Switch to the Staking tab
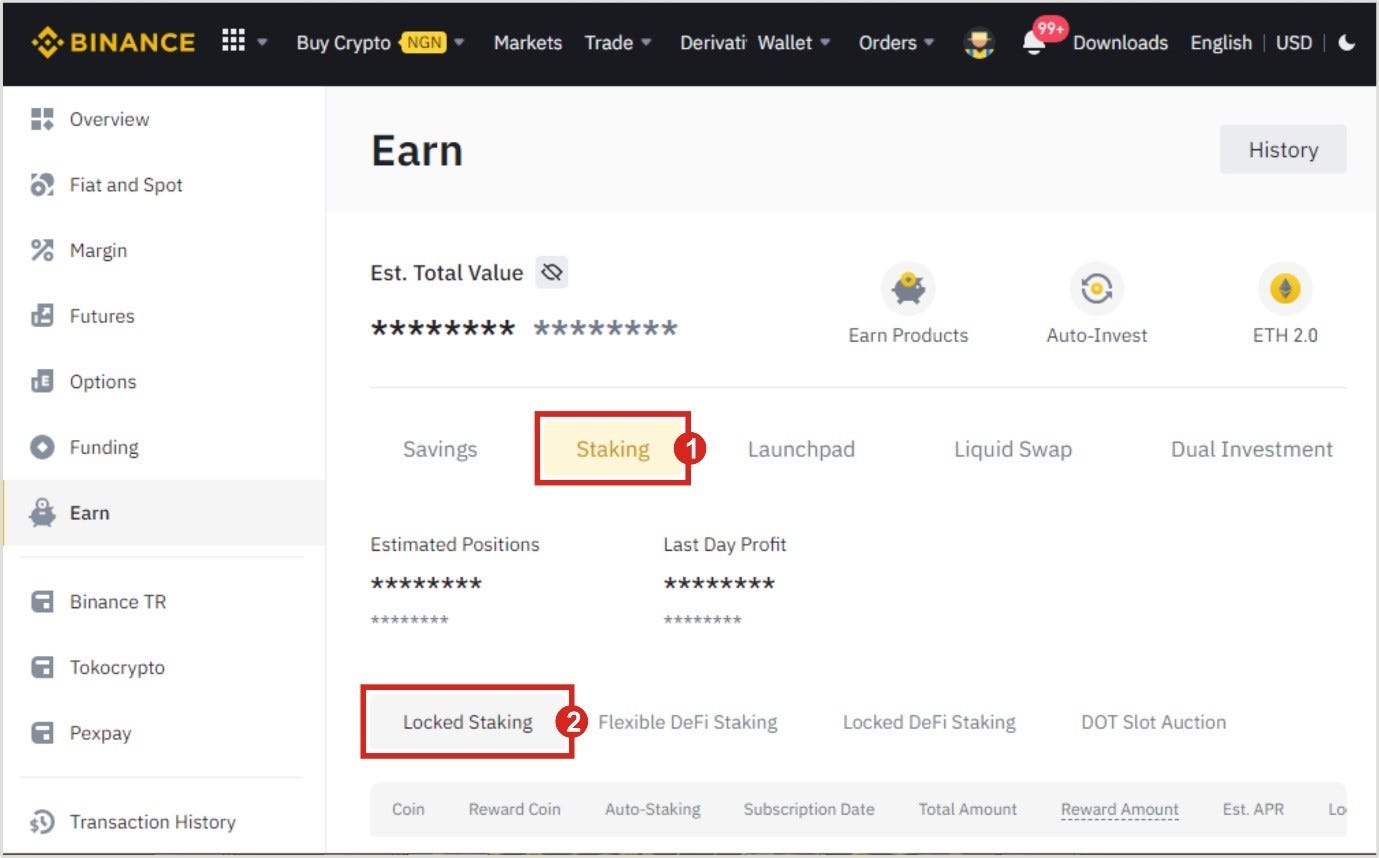The width and height of the screenshot is (1379, 858). [x=613, y=449]
